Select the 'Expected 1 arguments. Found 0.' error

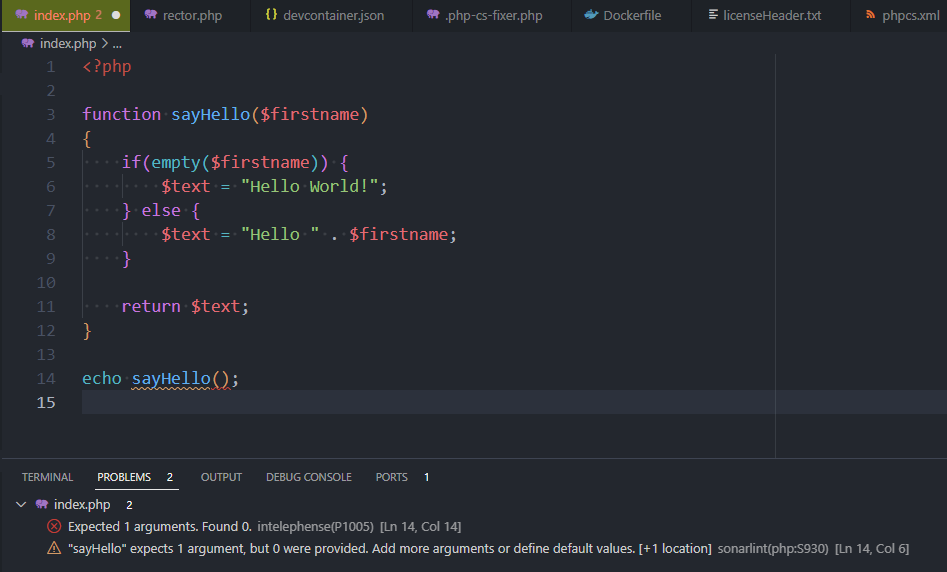point(474,527)
